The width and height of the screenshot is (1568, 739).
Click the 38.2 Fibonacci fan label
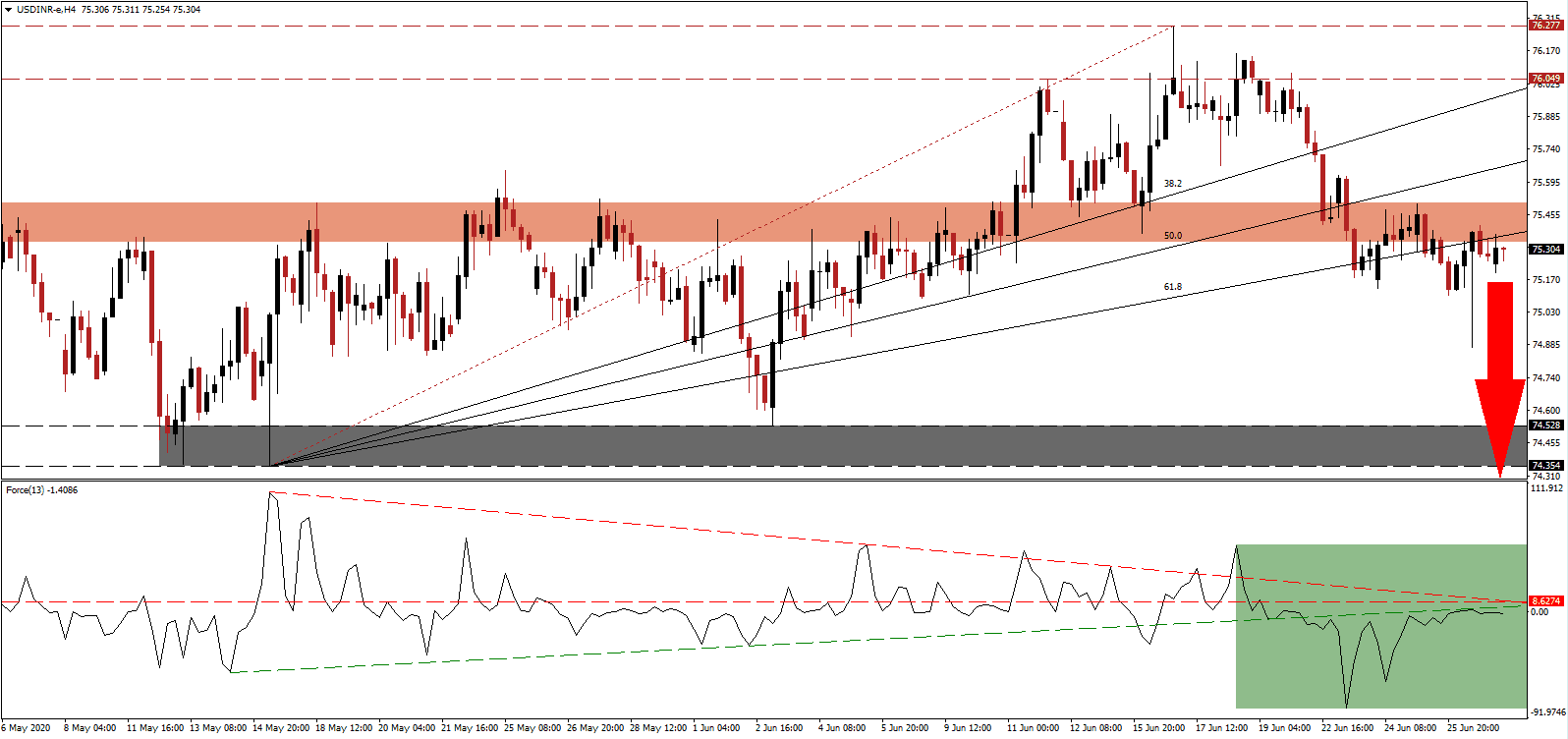[1172, 184]
